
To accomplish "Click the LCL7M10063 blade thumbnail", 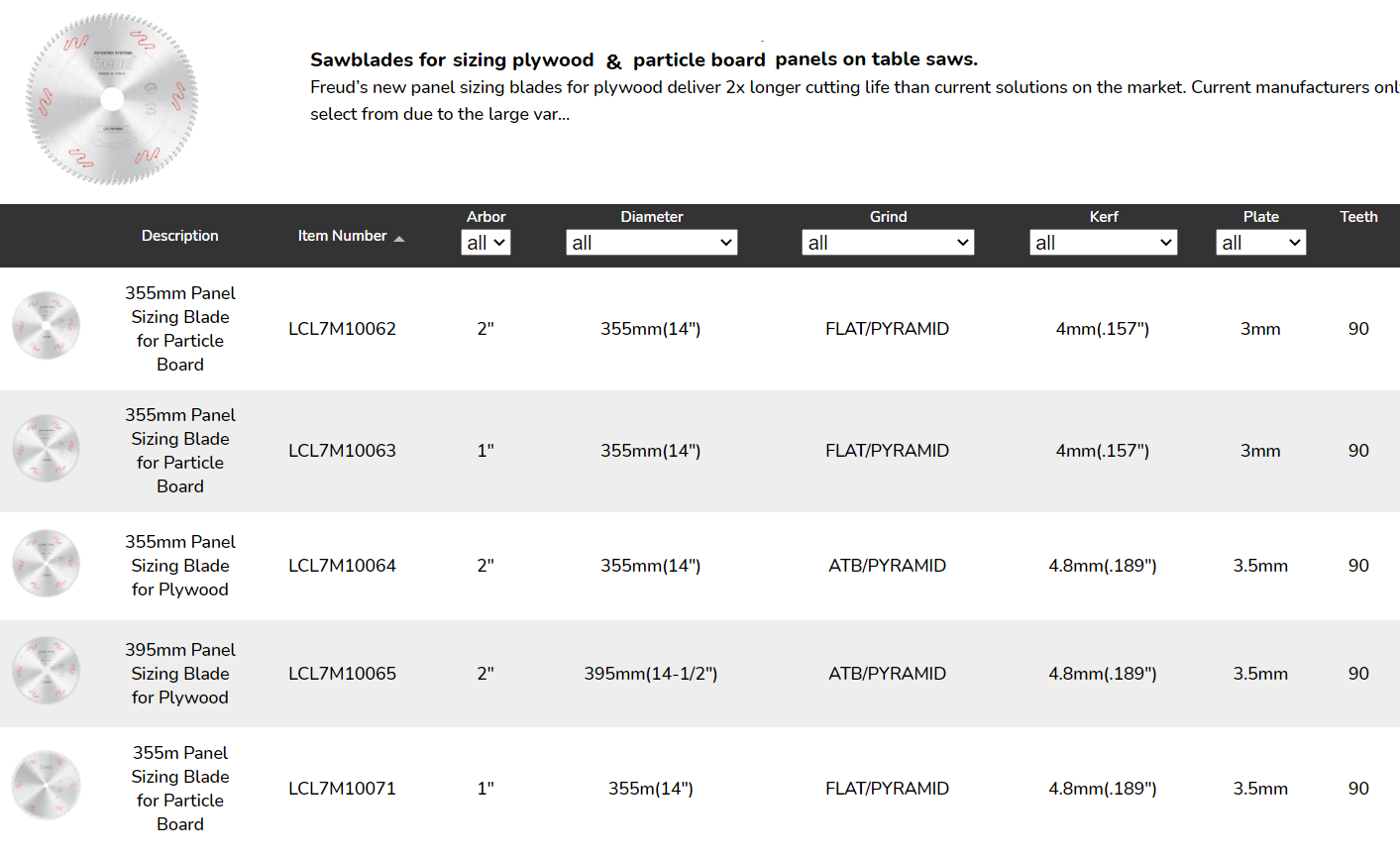I will coord(46,448).
